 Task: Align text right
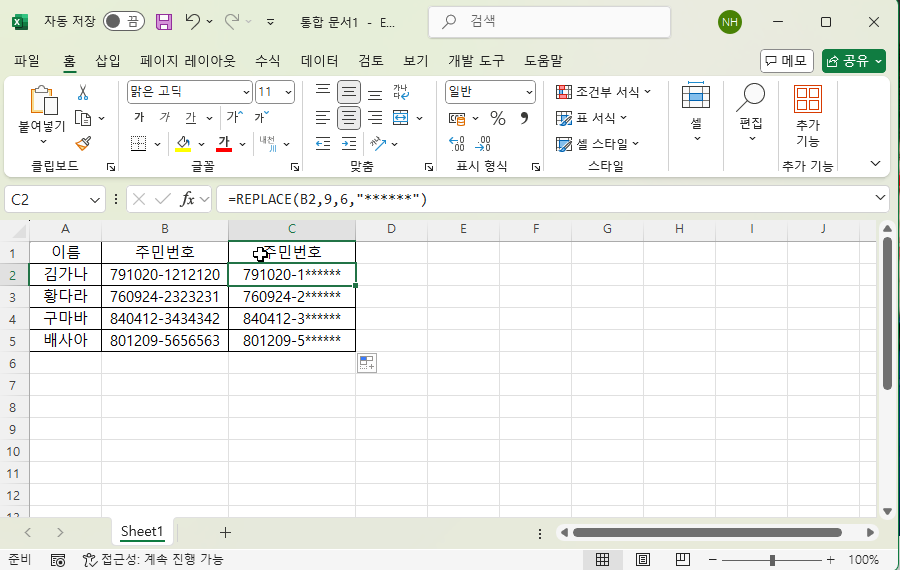375,118
